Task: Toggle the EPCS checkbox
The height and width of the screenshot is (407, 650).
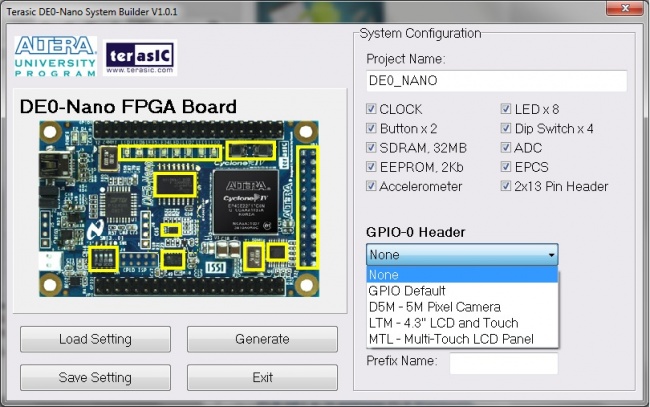Action: [506, 167]
